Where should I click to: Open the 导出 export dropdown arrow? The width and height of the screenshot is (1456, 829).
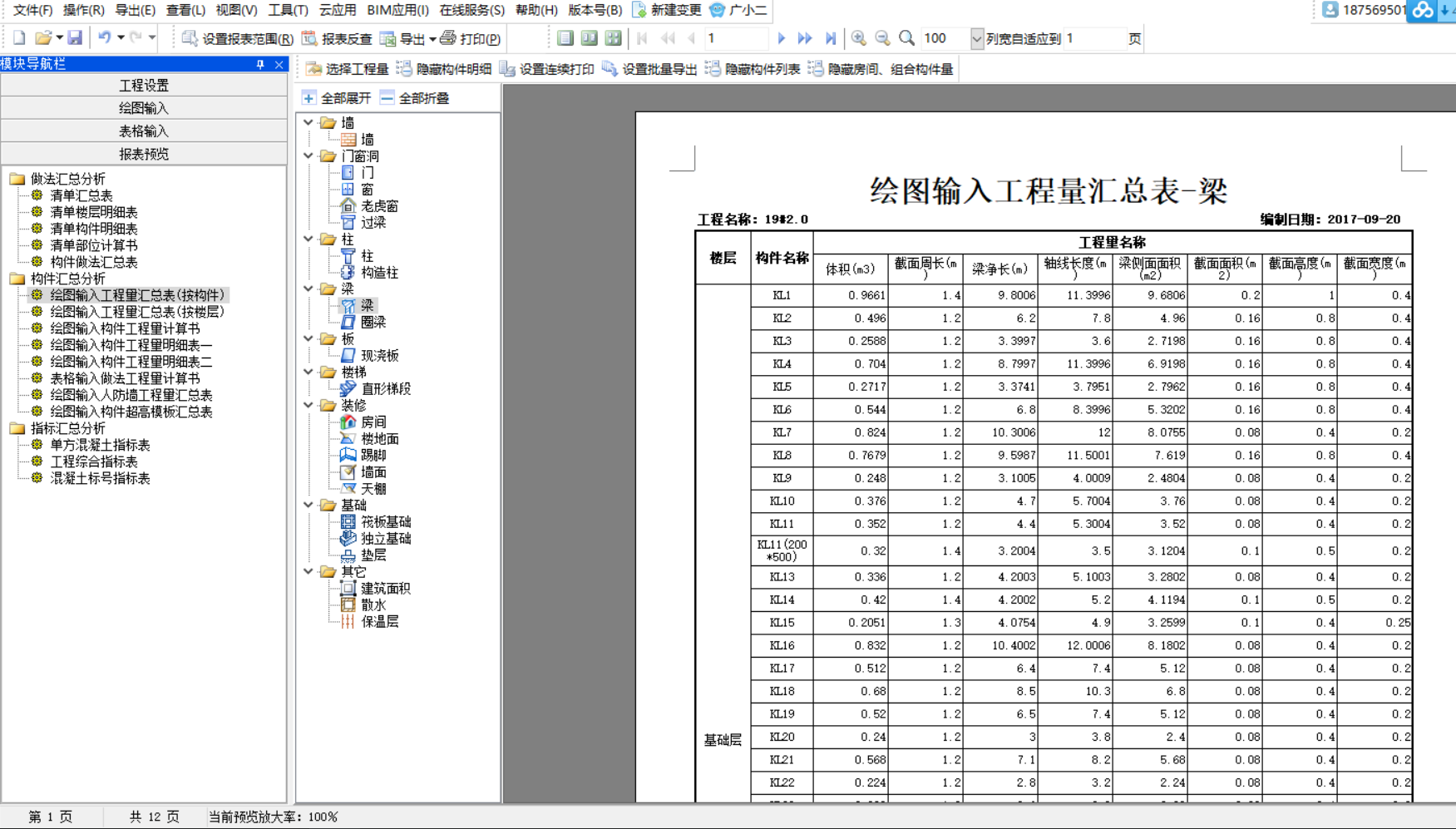[x=432, y=39]
